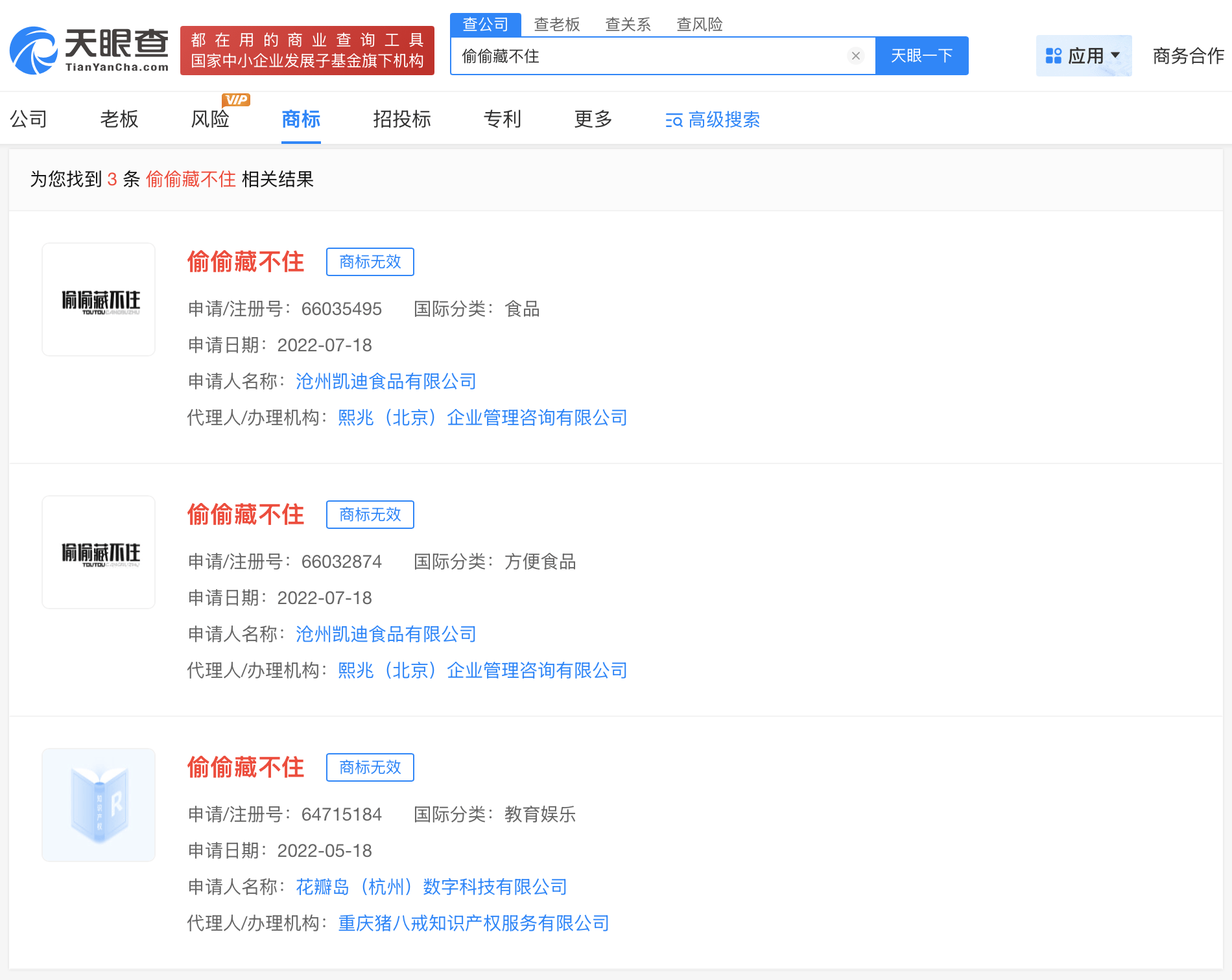Open book placeholder thumbnail for 64715184

coord(99,805)
